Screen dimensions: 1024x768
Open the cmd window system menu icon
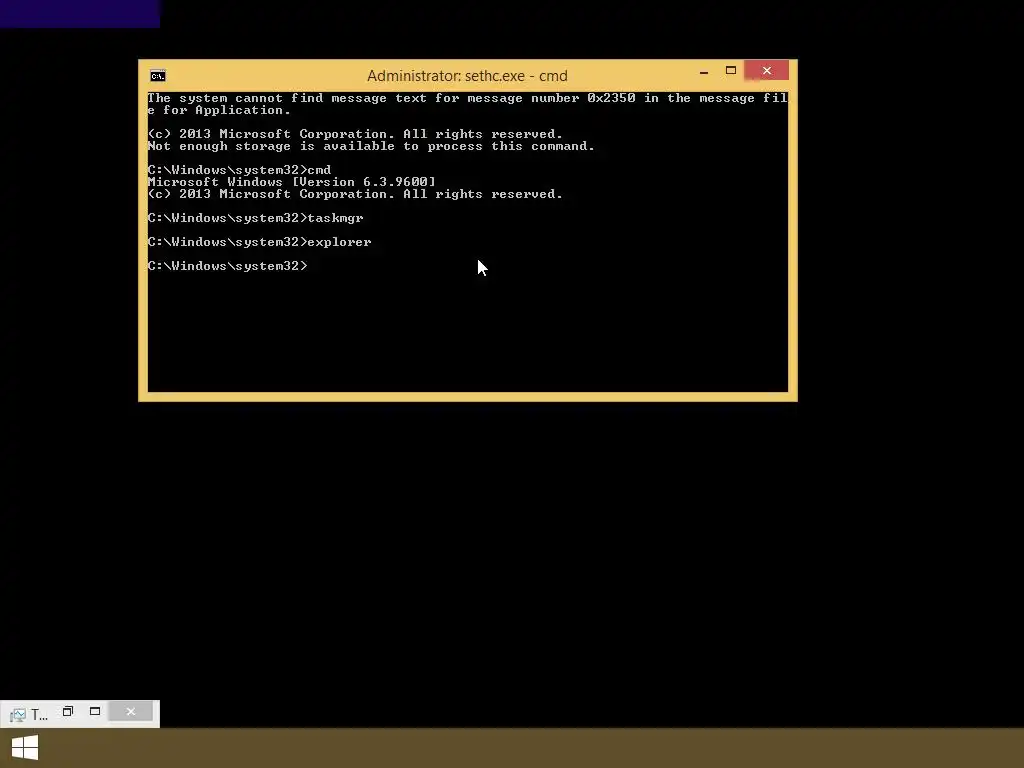157,76
